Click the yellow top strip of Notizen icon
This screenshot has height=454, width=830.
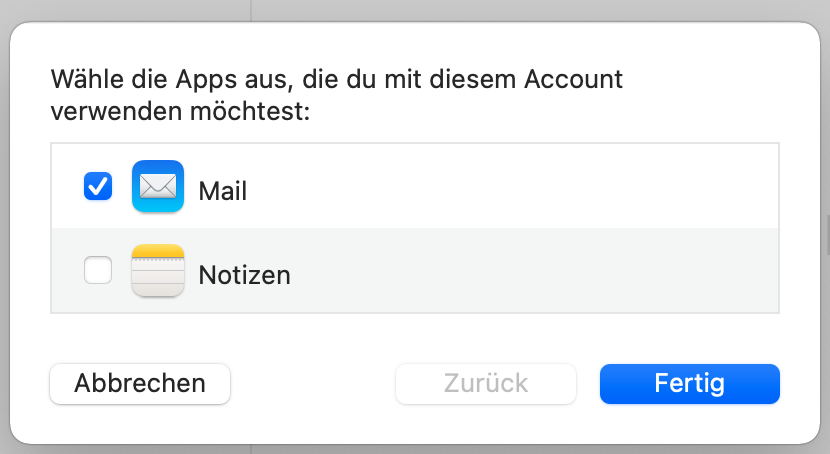coord(158,251)
